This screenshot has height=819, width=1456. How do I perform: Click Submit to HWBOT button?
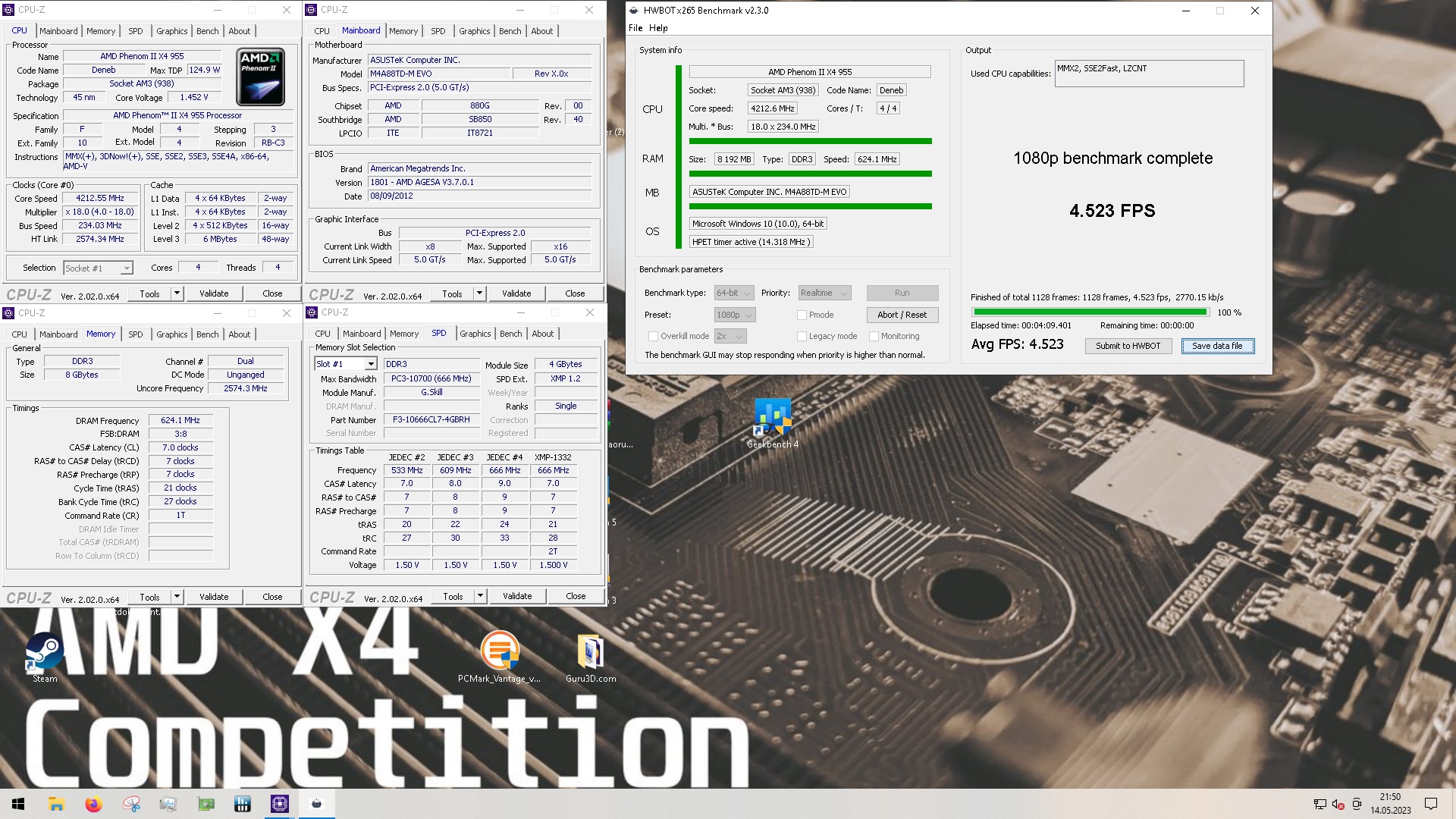[1128, 346]
